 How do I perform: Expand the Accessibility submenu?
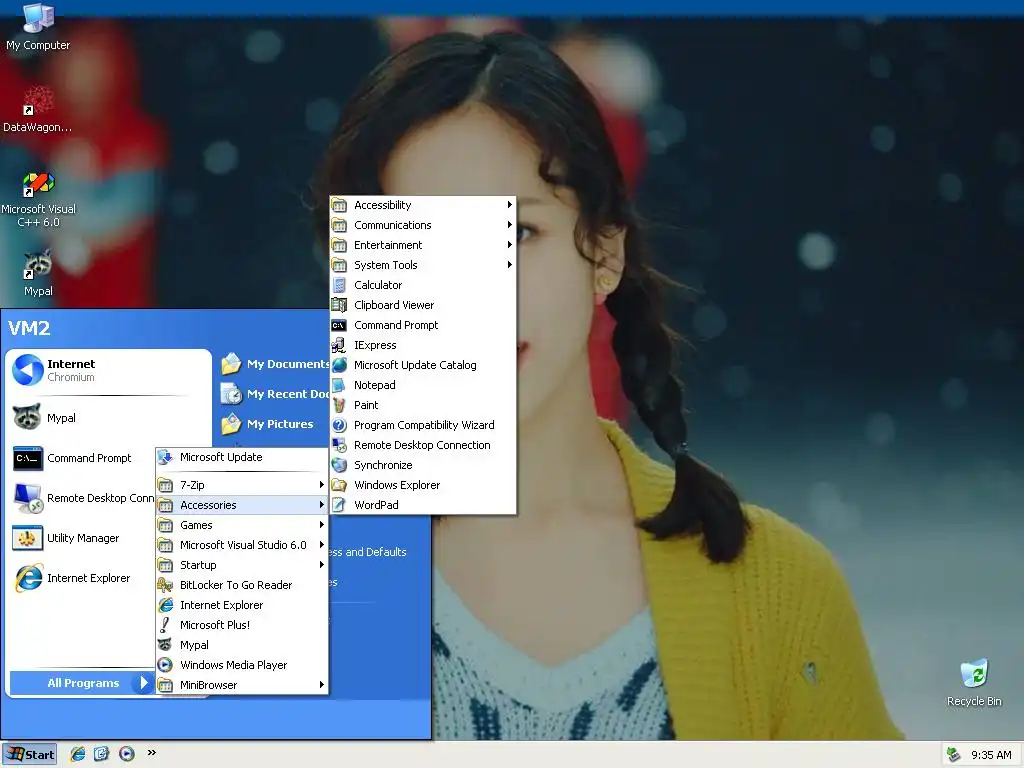[x=423, y=205]
